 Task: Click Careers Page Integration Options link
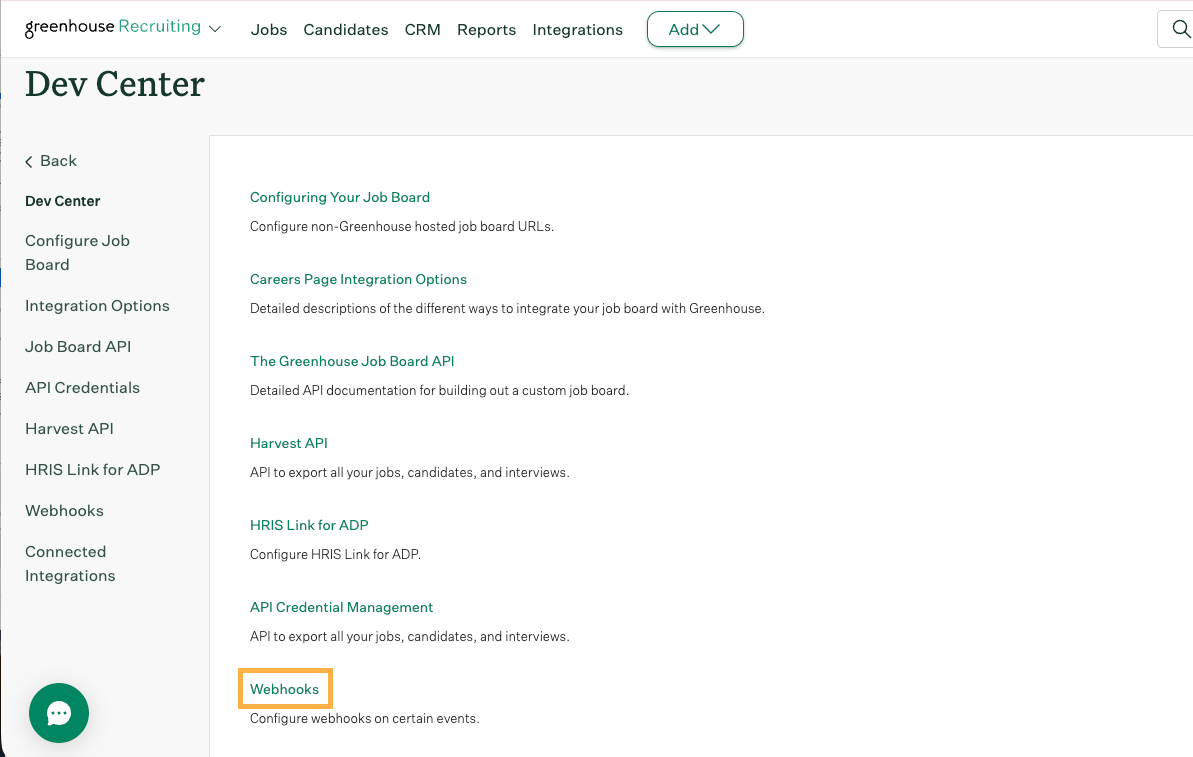pyautogui.click(x=358, y=279)
